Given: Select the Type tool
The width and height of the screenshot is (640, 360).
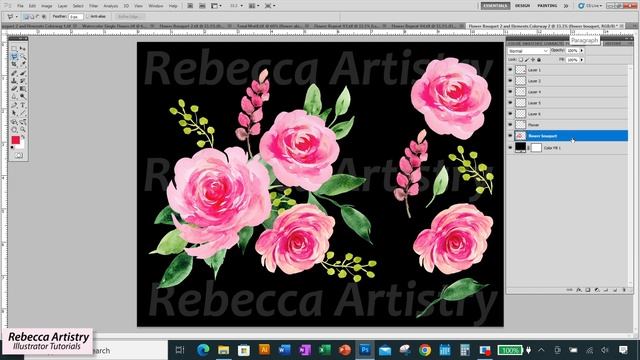Looking at the screenshot, I should pos(23,105).
